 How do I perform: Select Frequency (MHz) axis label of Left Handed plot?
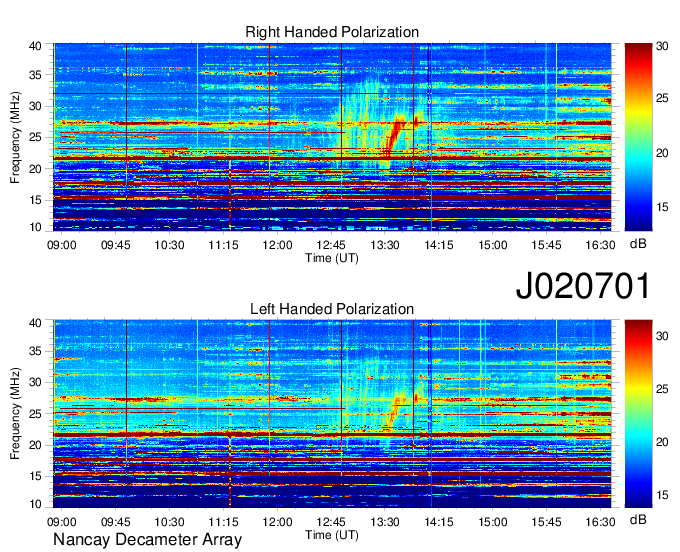[x=15, y=414]
